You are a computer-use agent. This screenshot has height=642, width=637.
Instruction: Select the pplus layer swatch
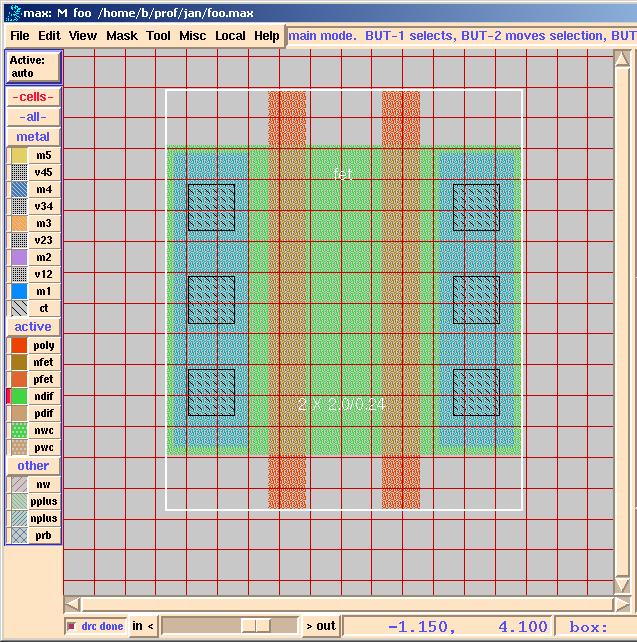pyautogui.click(x=19, y=502)
